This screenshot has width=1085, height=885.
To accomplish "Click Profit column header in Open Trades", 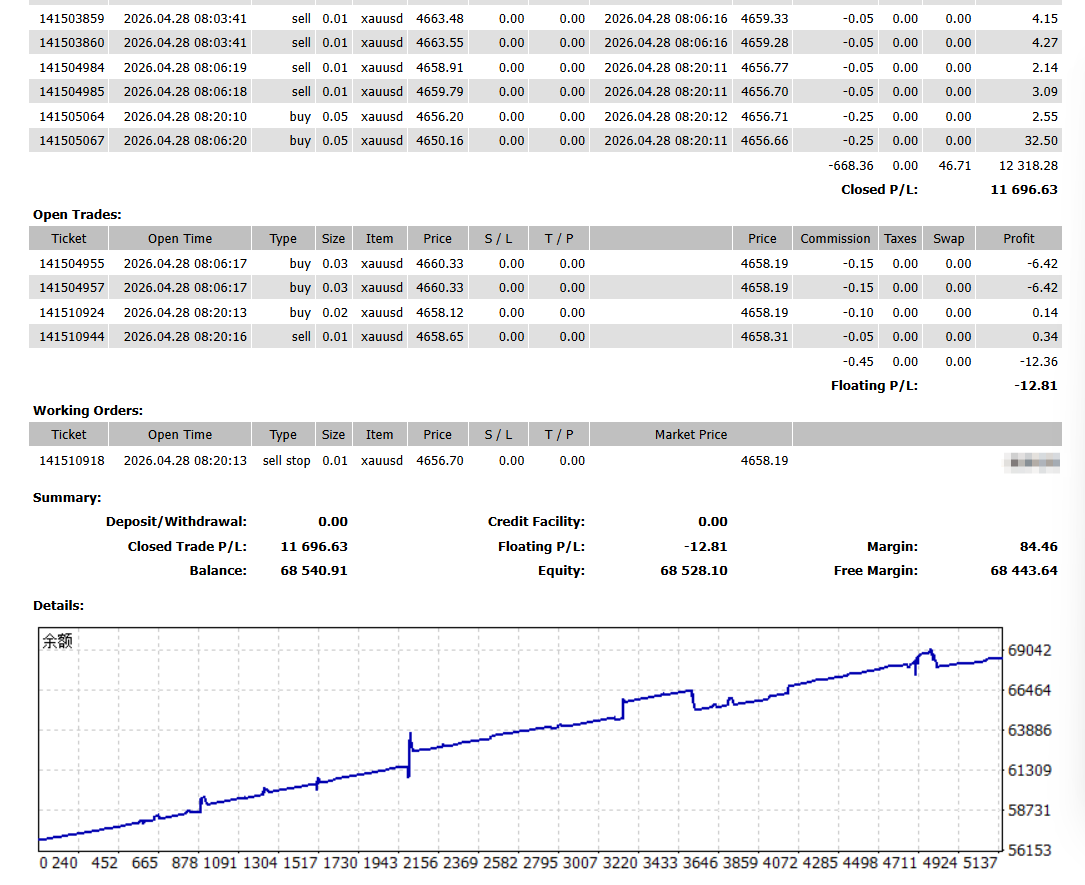I will (x=1019, y=239).
